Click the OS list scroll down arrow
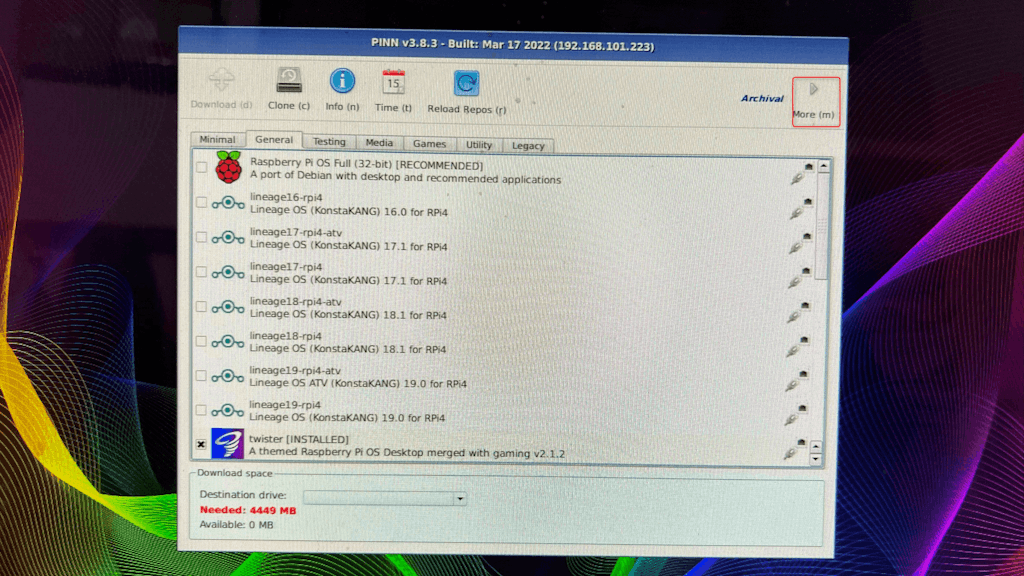 815,459
